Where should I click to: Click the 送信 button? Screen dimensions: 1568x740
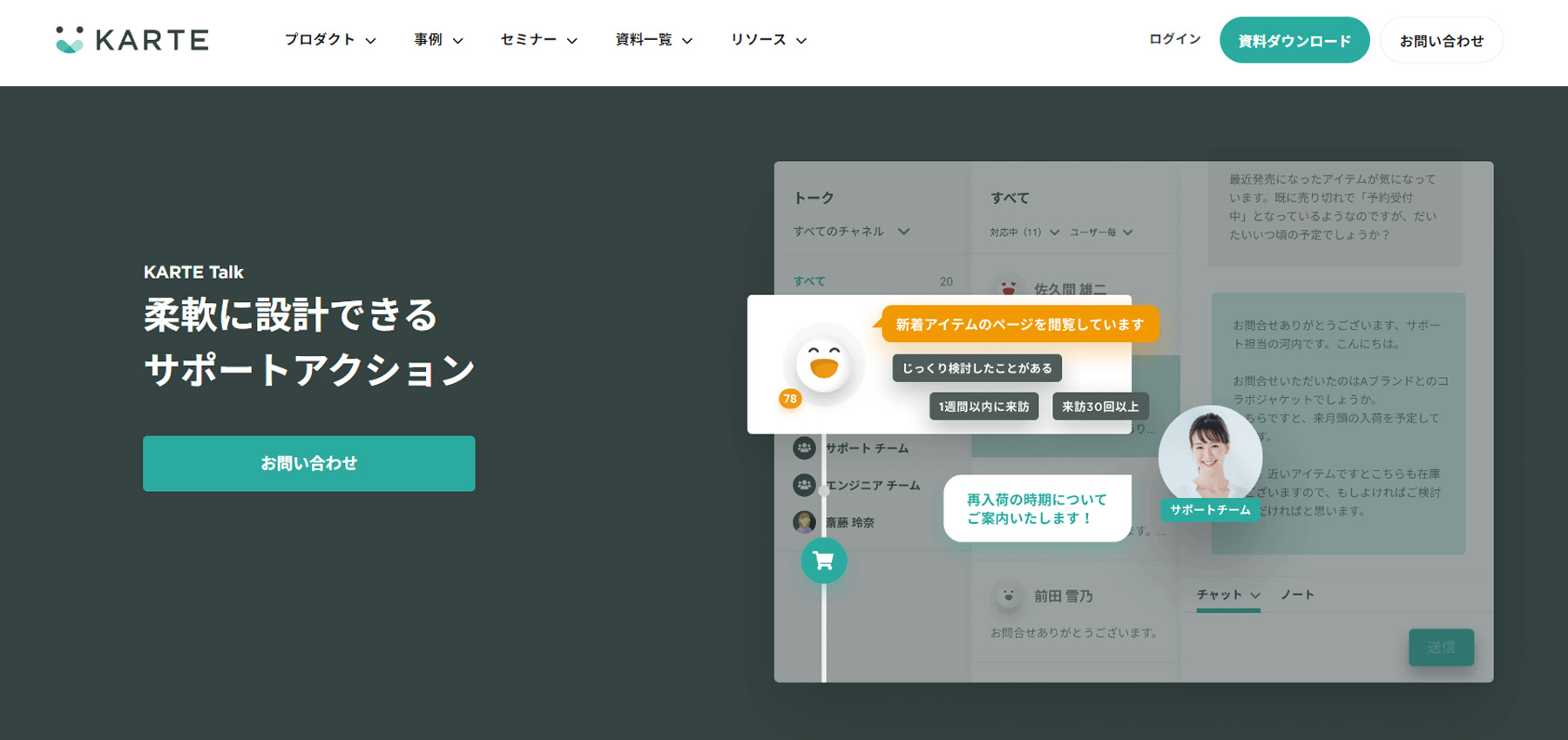tap(1442, 648)
